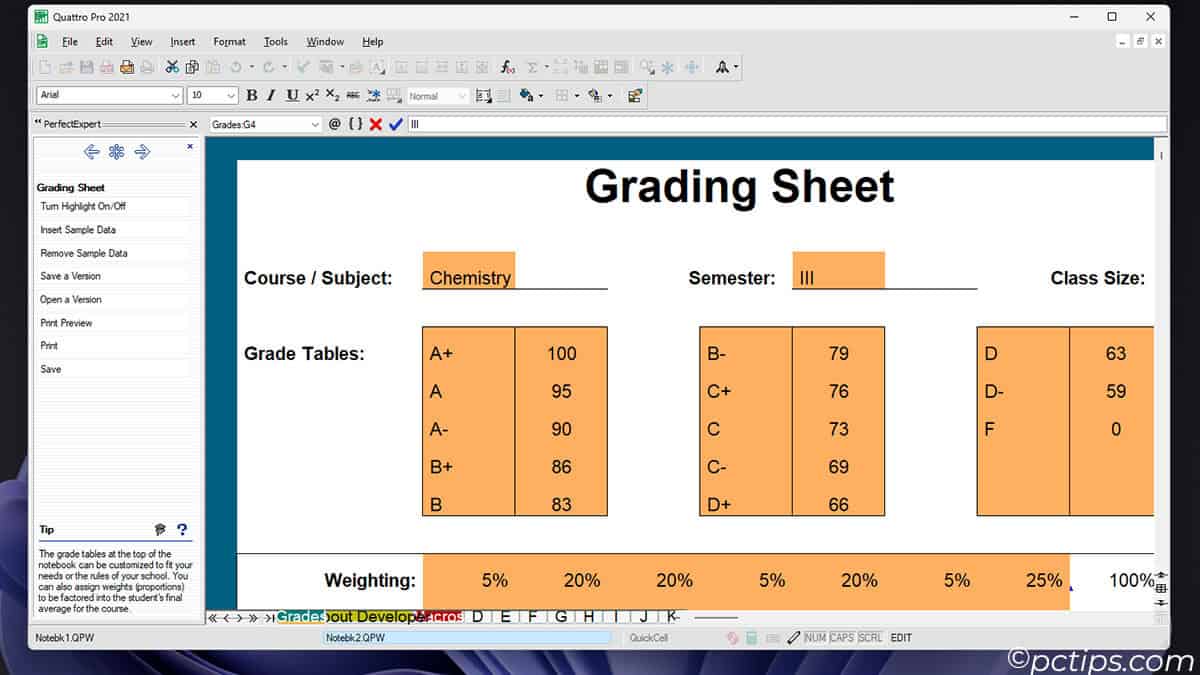Click Notebk2.QPW in the application bar
Viewport: 1200px width, 675px height.
point(465,637)
